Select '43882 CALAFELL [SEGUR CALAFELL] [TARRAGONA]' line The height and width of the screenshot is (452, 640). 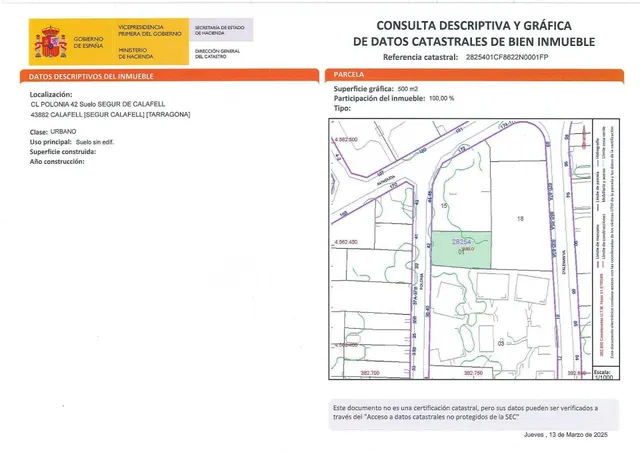pos(110,115)
